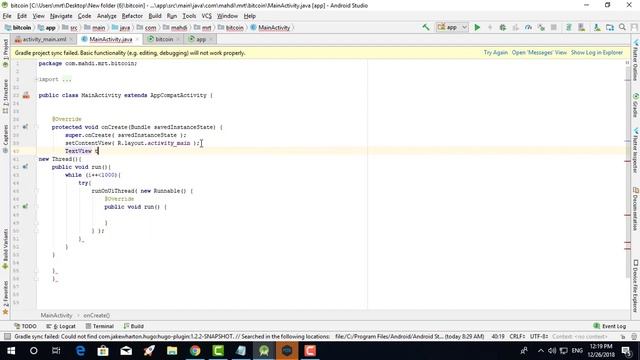Open Google Chrome from the taskbar

click(x=195, y=351)
